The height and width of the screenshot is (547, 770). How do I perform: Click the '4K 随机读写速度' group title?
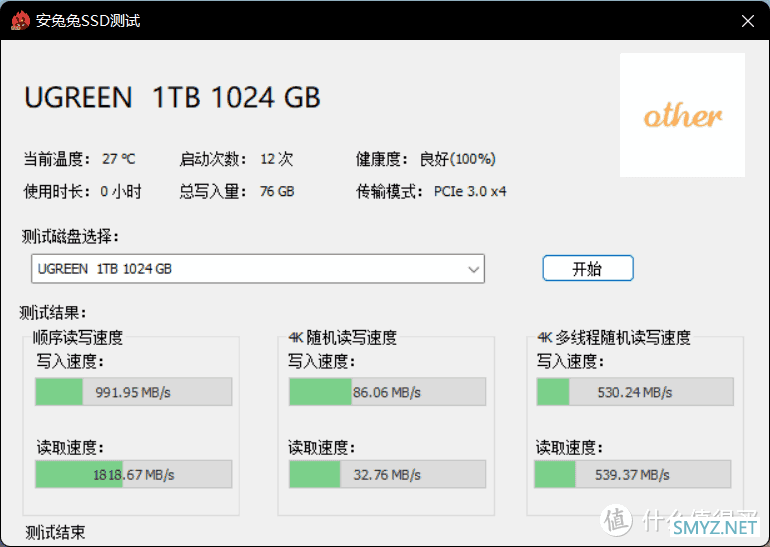coord(343,337)
